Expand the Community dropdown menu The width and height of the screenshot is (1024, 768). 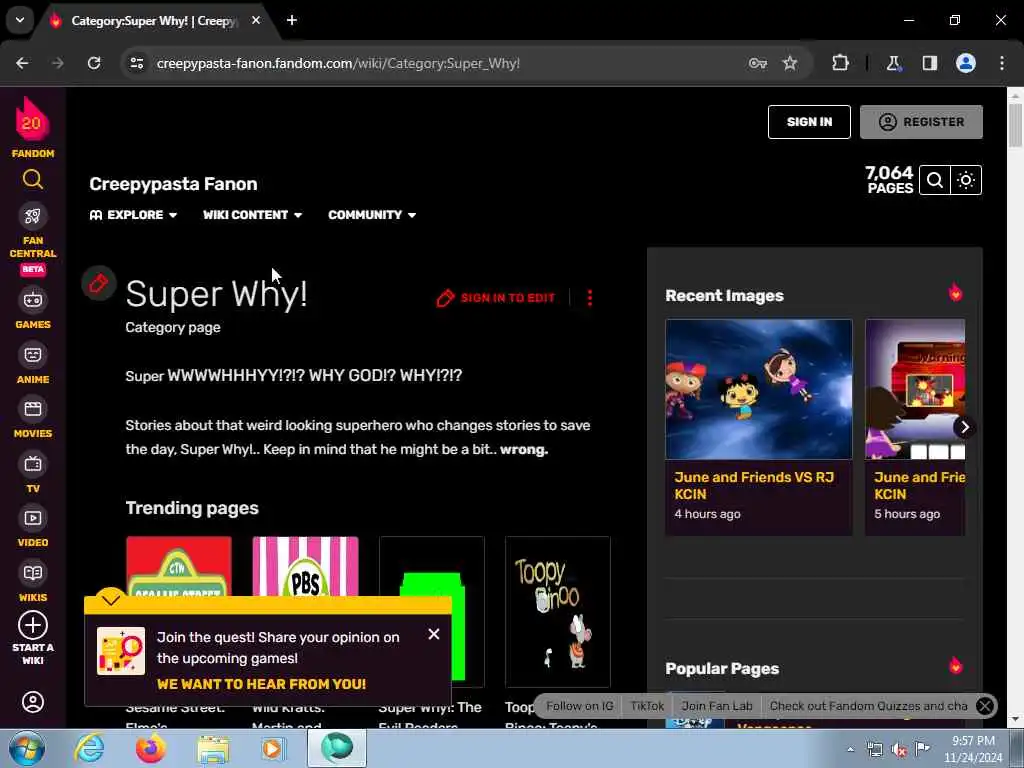372,215
